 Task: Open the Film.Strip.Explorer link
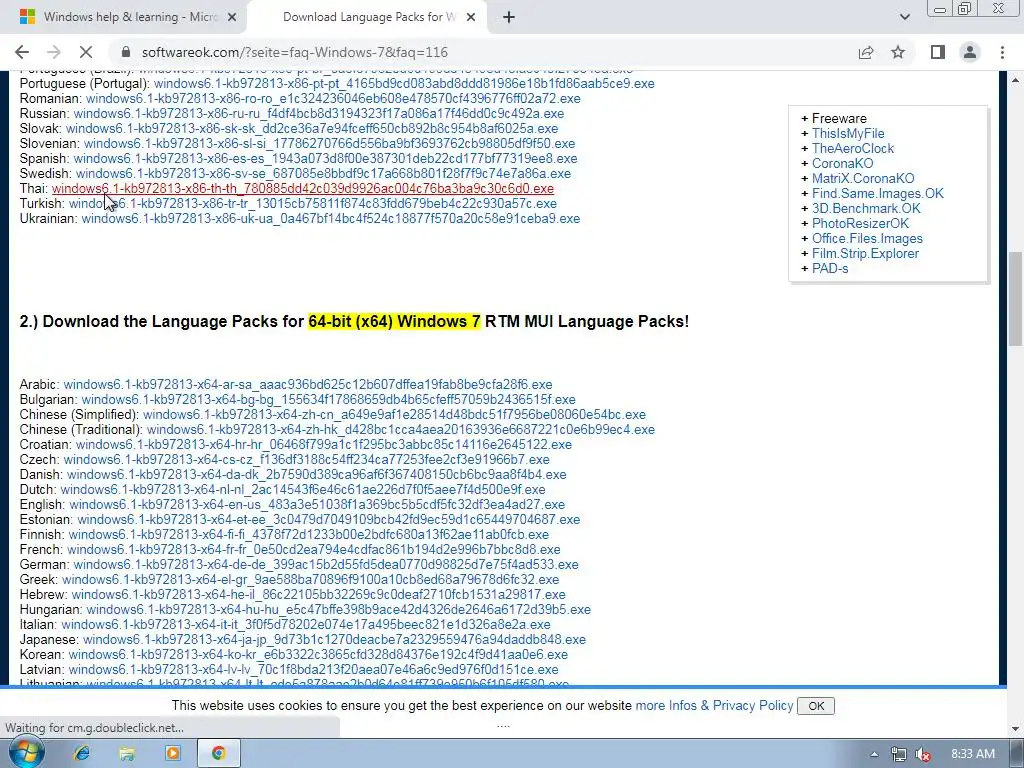865,253
